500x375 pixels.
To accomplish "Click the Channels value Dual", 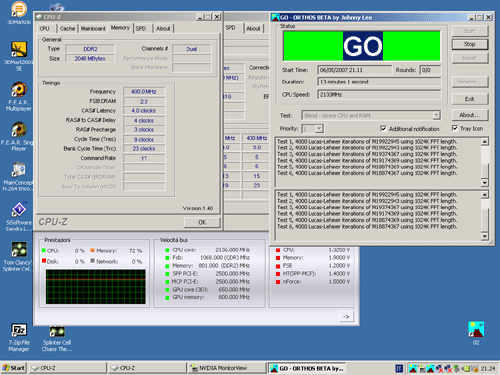I will click(x=192, y=49).
